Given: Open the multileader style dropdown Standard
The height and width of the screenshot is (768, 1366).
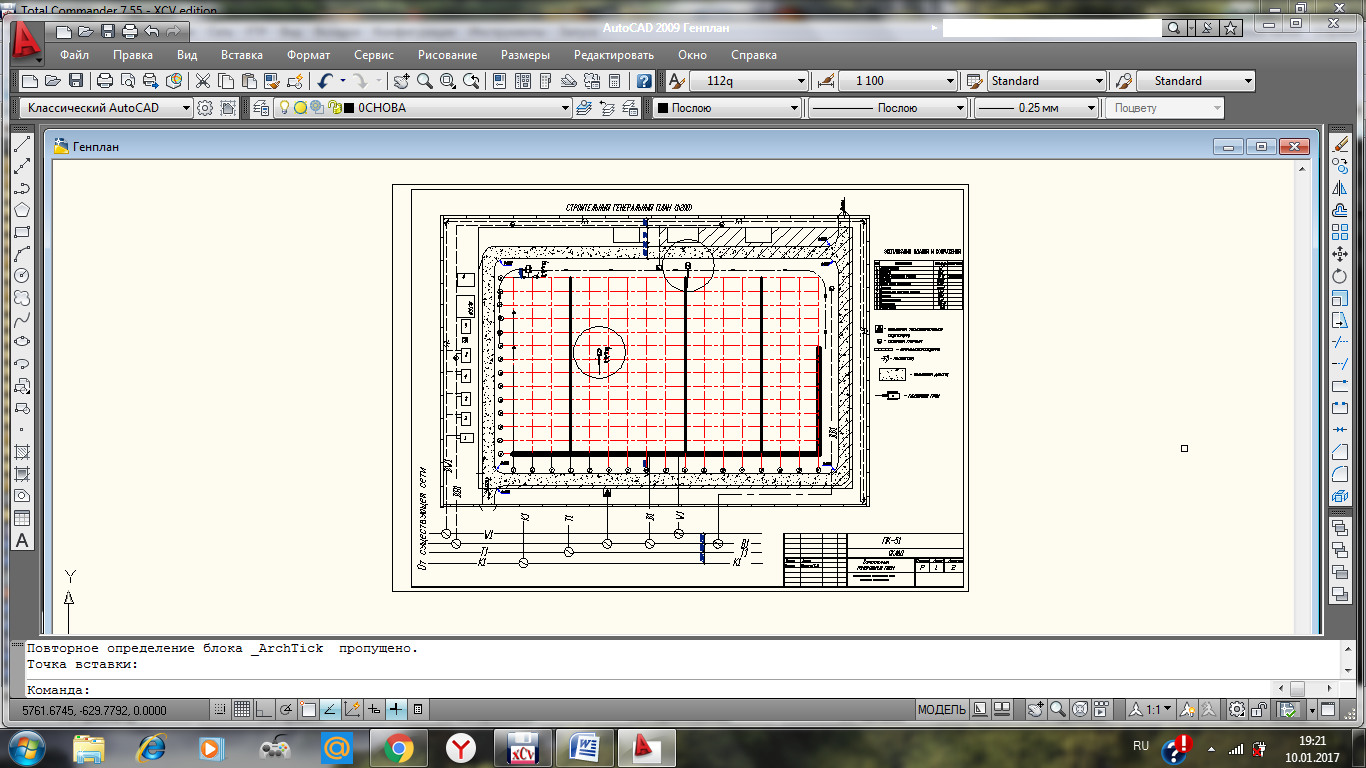Looking at the screenshot, I should point(1196,81).
